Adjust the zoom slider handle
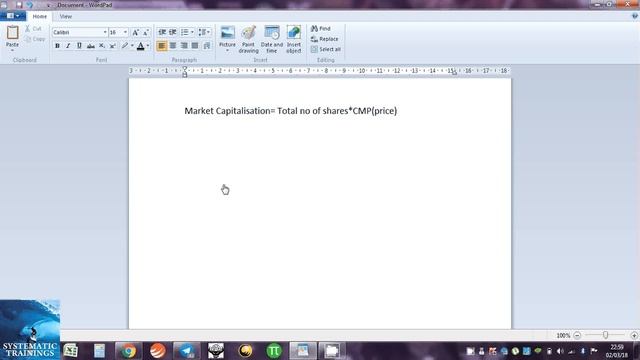 coord(605,335)
